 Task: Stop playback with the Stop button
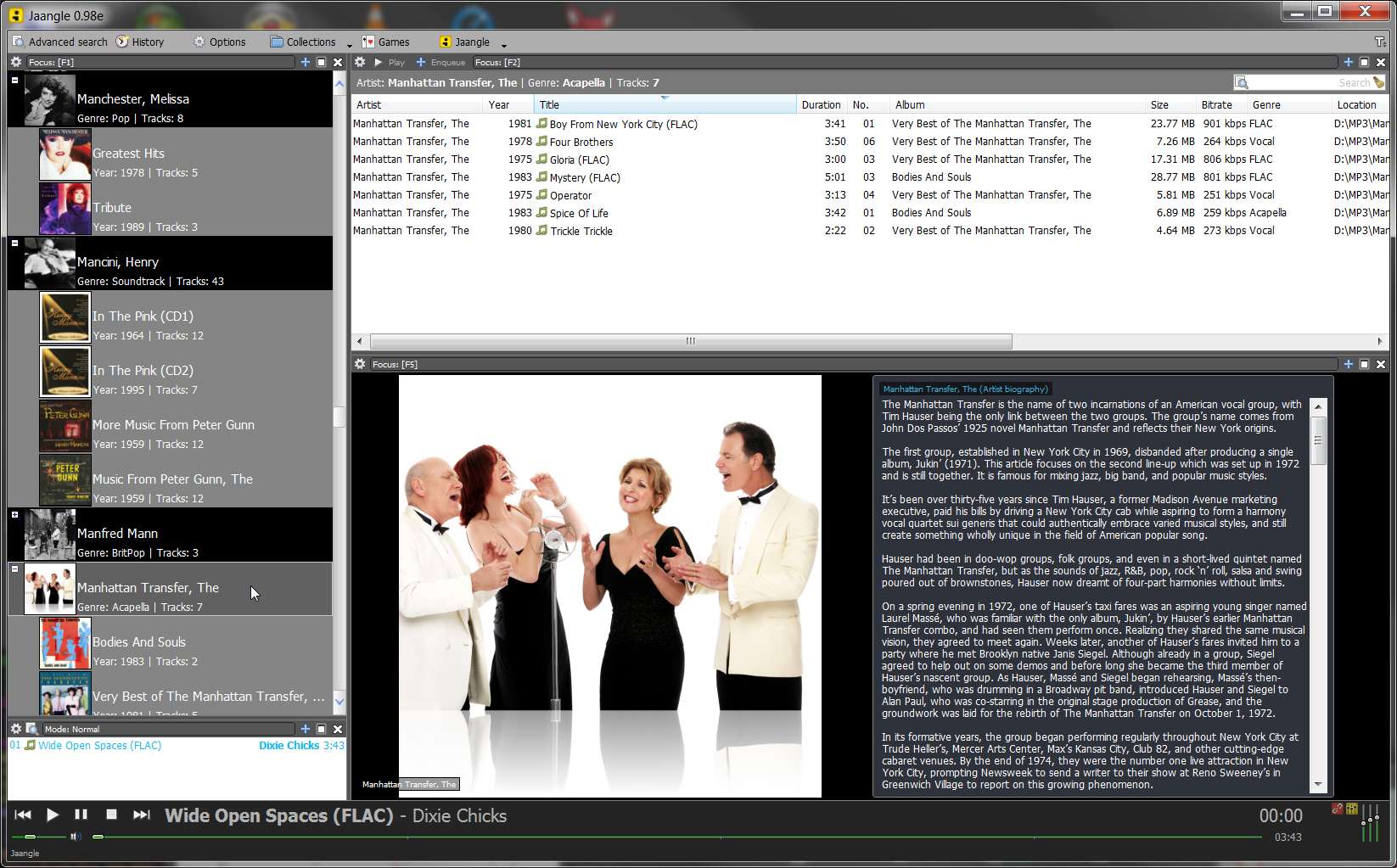click(111, 815)
